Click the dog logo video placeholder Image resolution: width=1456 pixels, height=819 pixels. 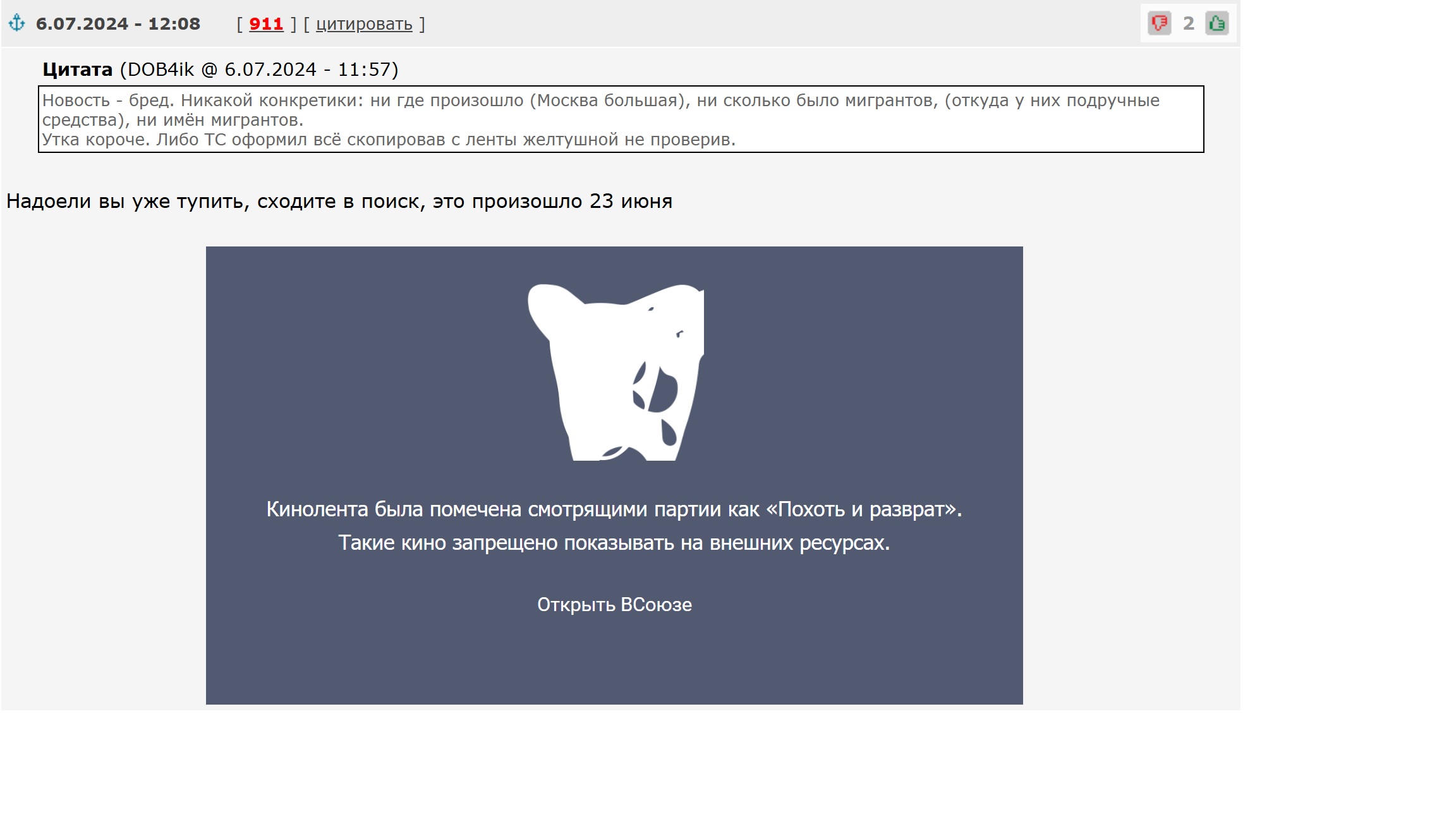[x=616, y=372]
